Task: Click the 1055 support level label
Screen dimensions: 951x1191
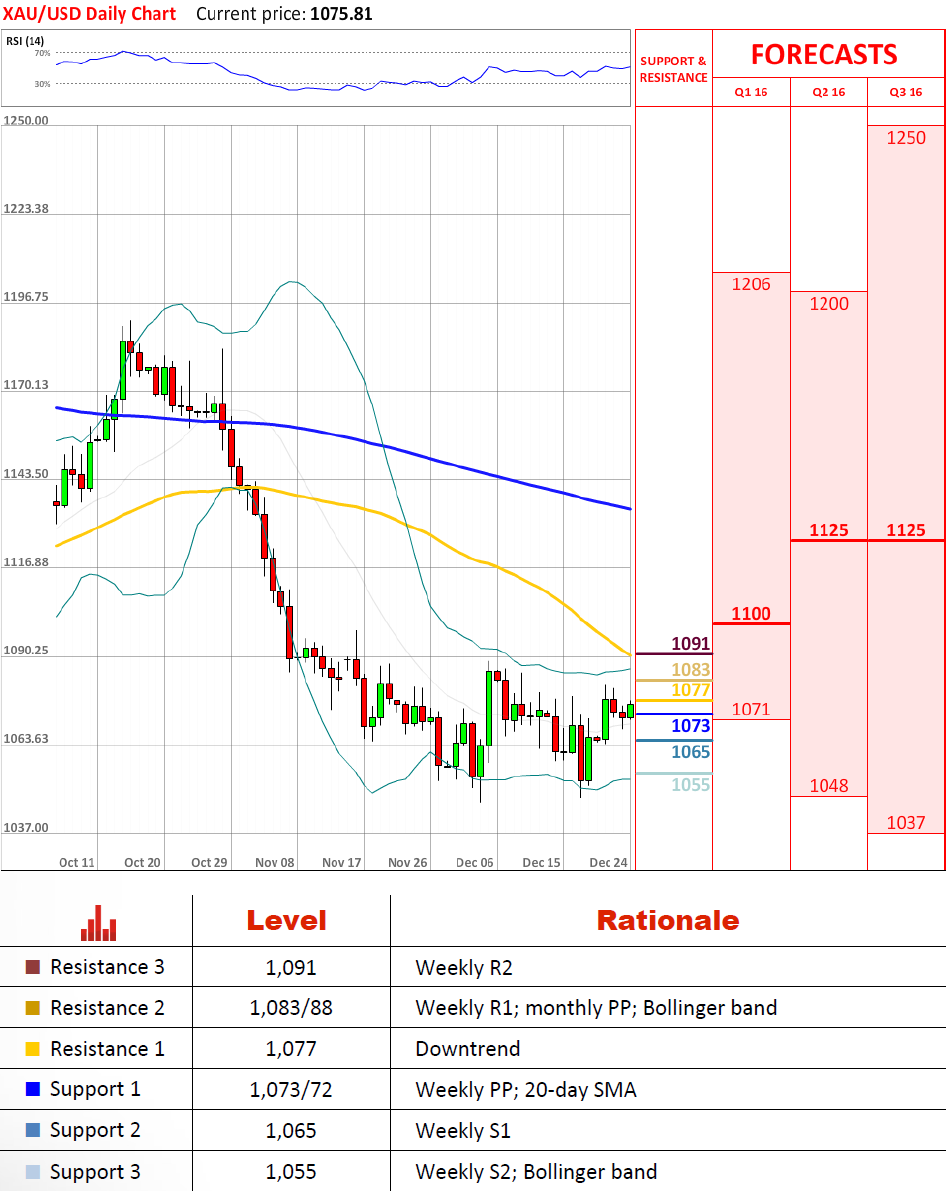Action: click(690, 785)
